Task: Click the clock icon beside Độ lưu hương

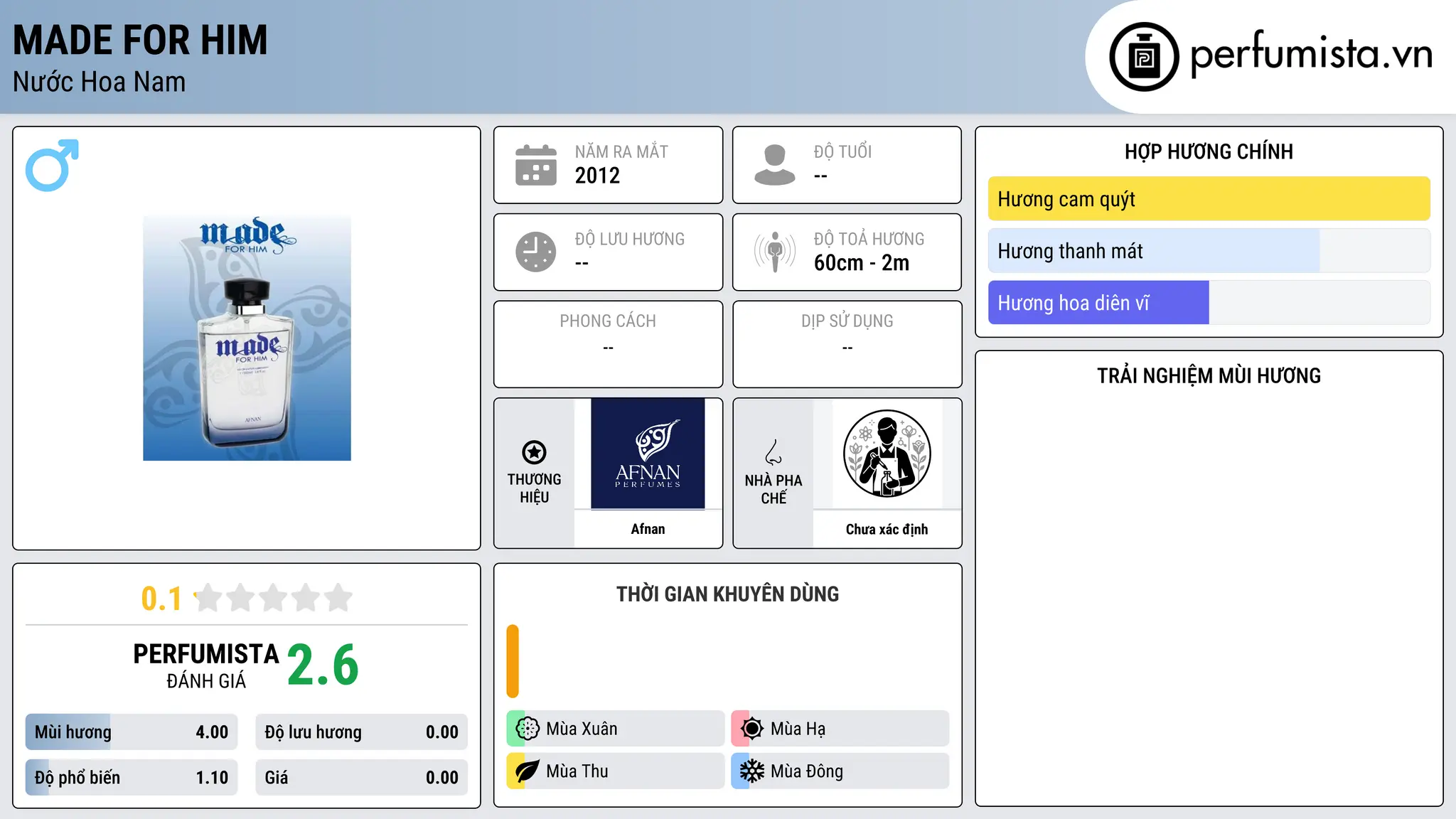Action: 535,252
